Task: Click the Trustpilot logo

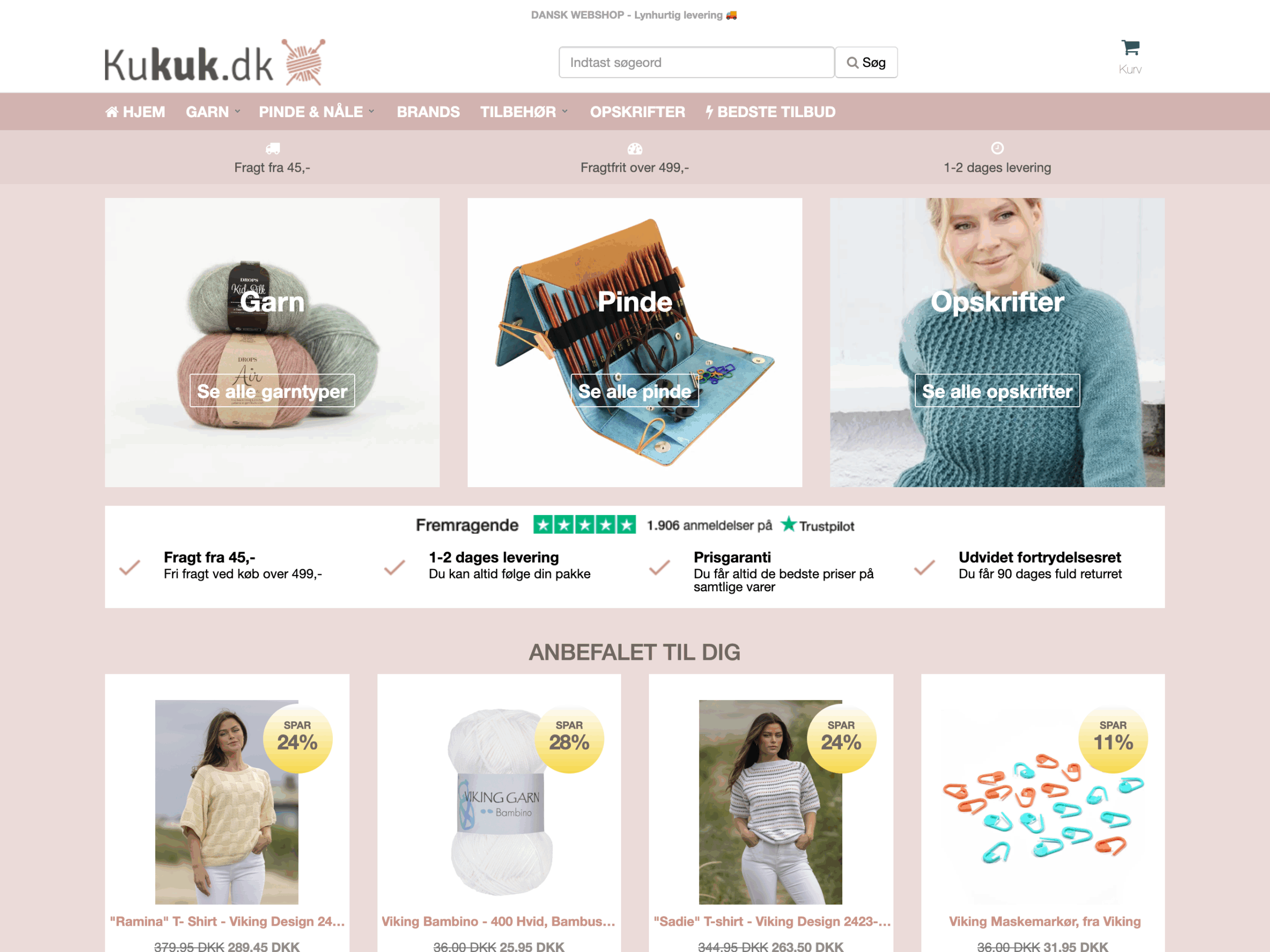Action: coord(818,525)
